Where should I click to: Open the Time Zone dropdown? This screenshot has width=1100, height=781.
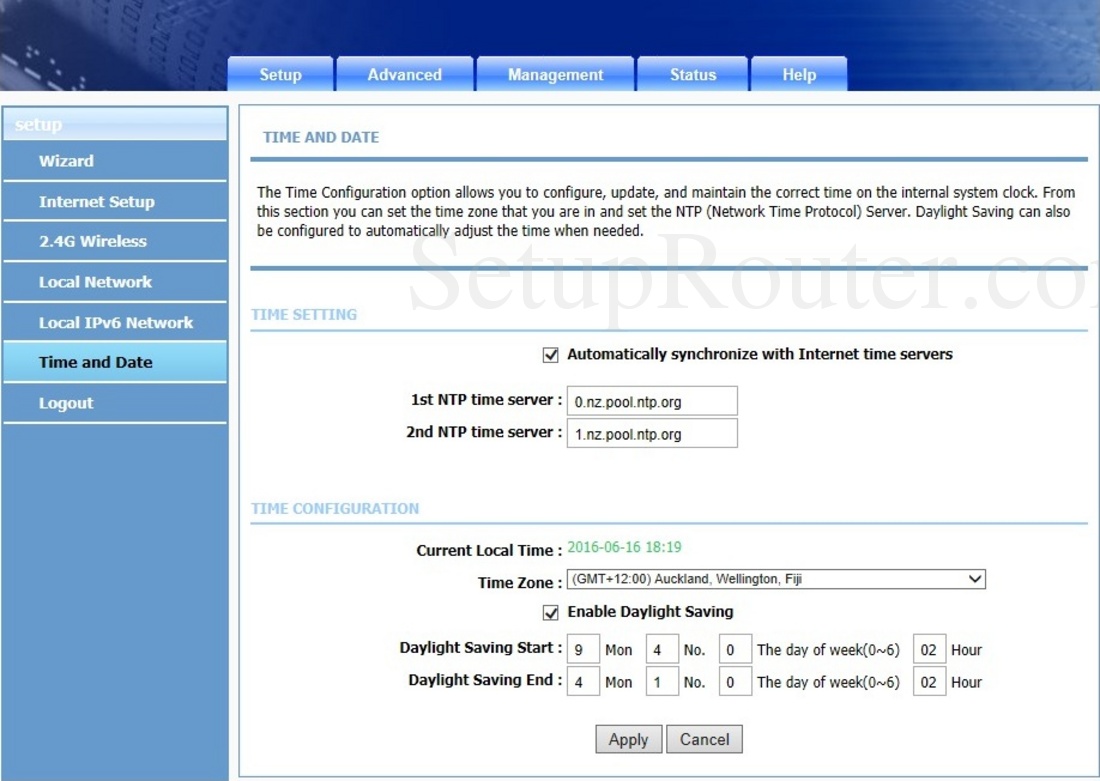point(776,579)
